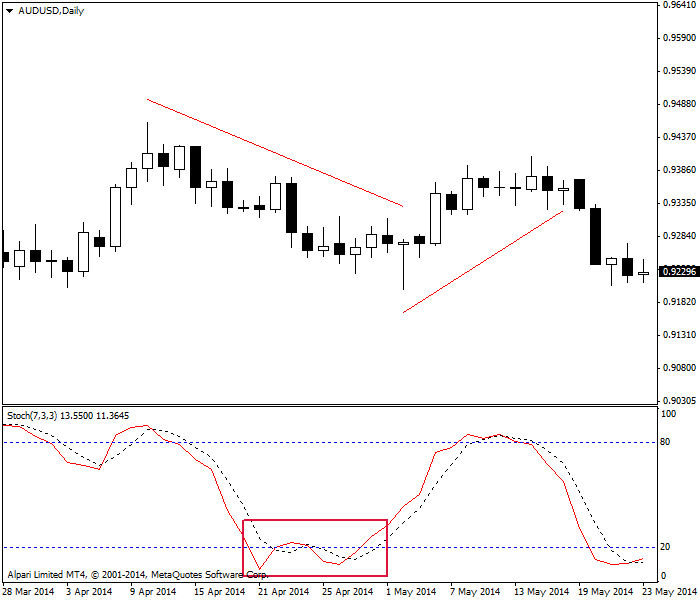Open the AUDUSD,Daily chart dropdown arrow

pos(9,10)
